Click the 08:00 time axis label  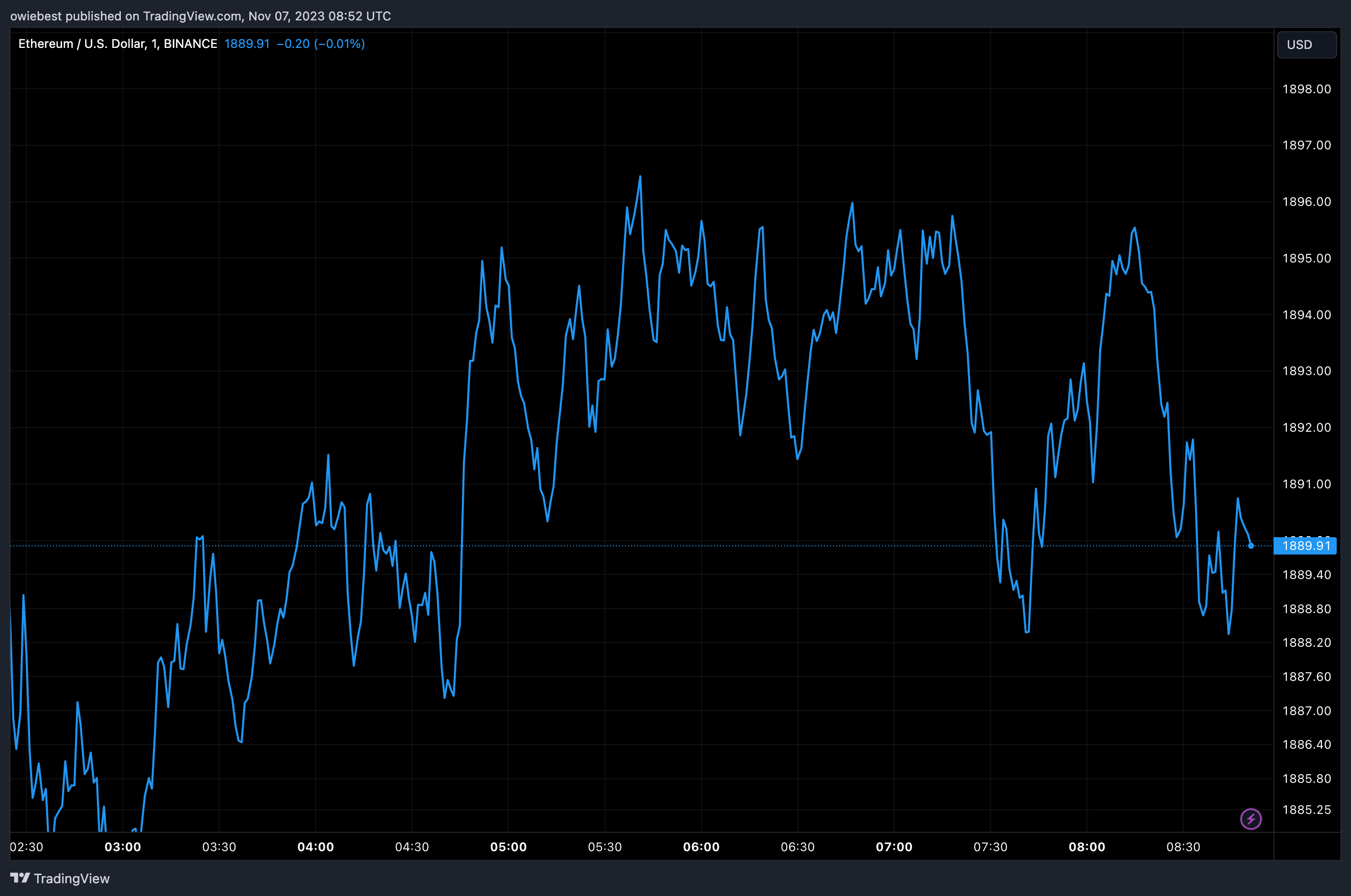[x=1086, y=847]
